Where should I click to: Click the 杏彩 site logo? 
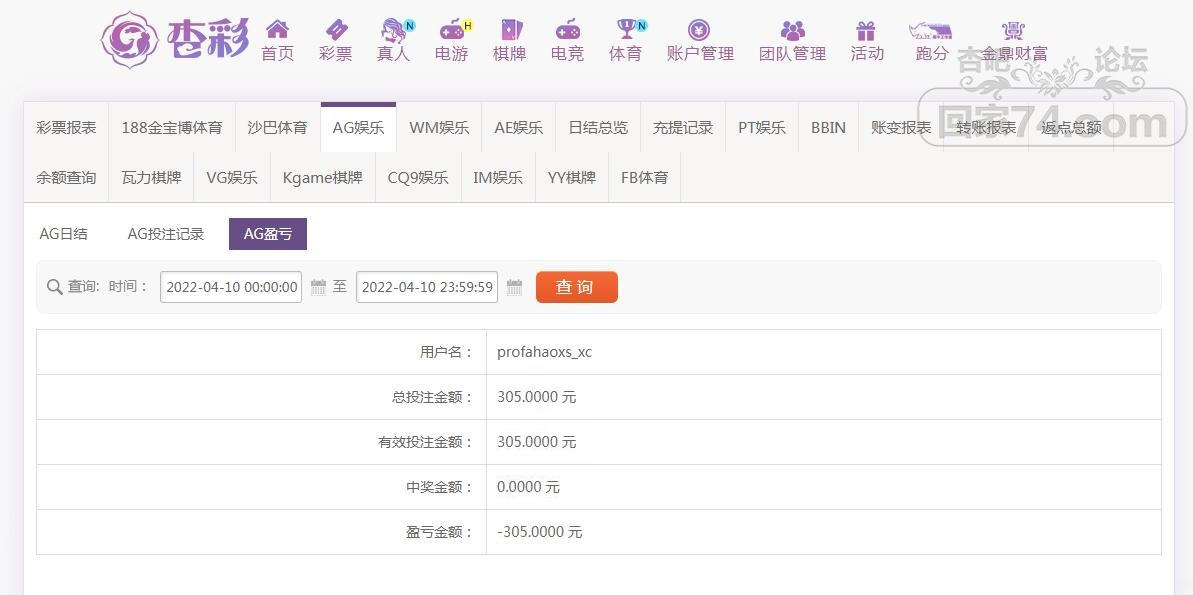(x=175, y=40)
